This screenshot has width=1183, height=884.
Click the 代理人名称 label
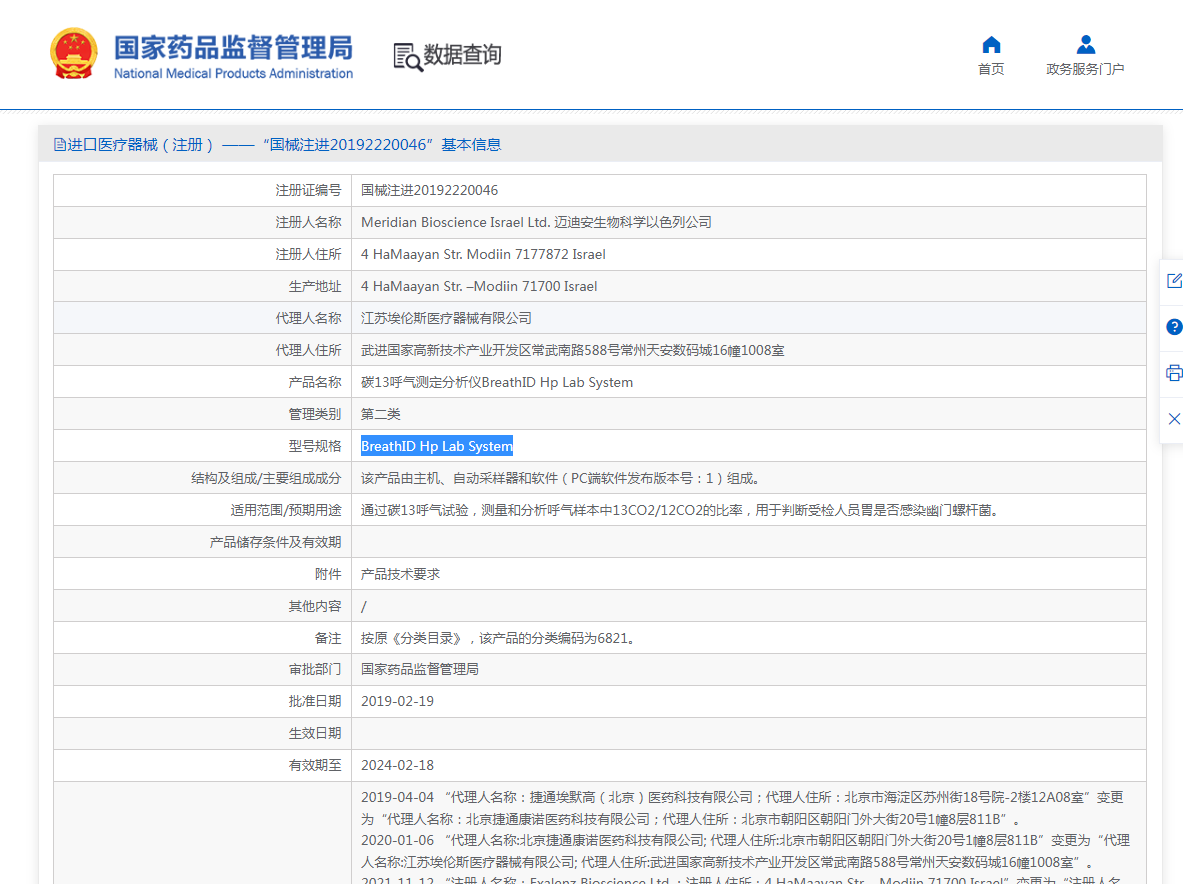[308, 318]
